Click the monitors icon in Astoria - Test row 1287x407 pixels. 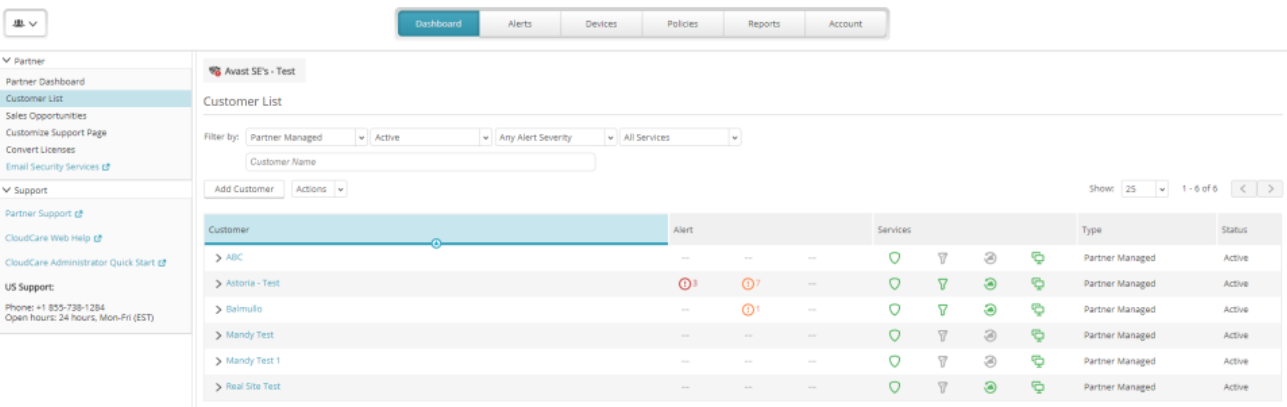coord(1038,284)
